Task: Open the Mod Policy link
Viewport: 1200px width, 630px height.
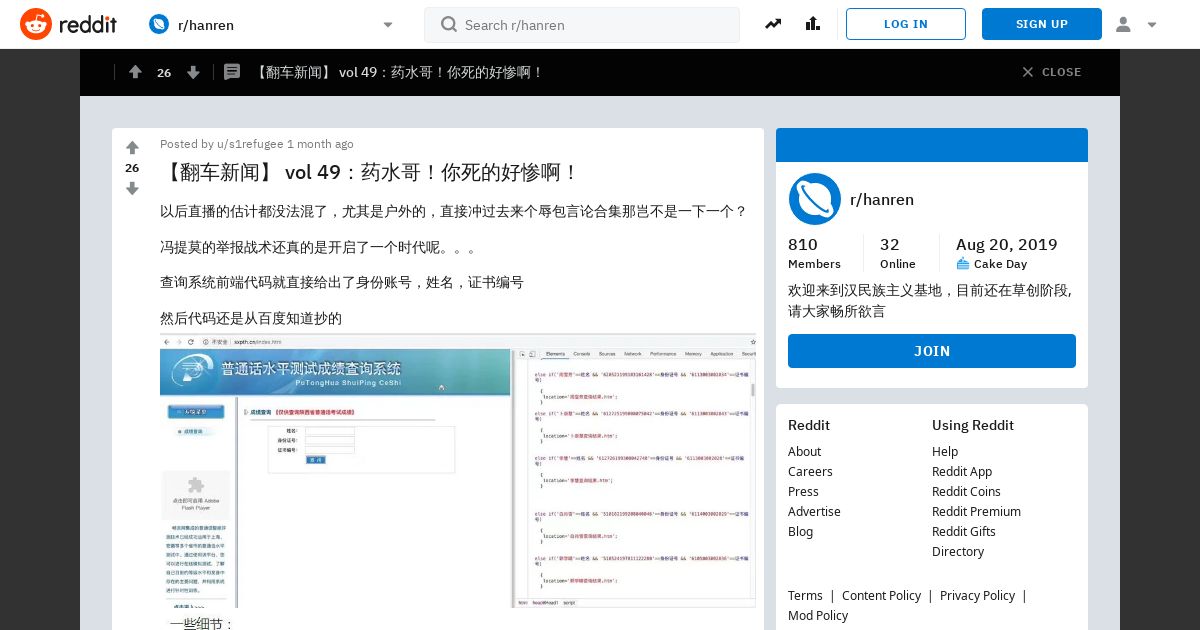Action: coord(818,615)
